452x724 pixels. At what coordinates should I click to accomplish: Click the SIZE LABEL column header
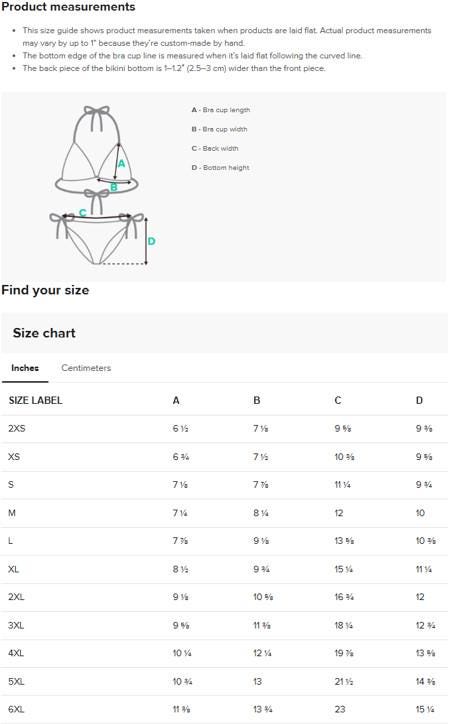(36, 400)
